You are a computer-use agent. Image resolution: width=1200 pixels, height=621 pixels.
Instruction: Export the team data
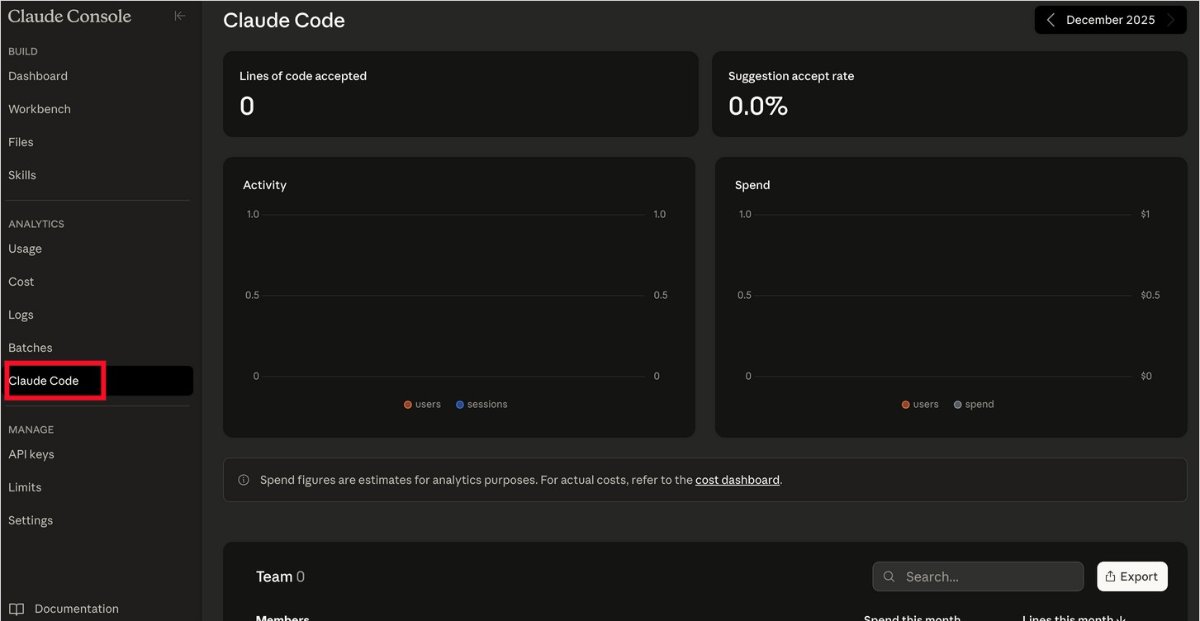pyautogui.click(x=1131, y=576)
